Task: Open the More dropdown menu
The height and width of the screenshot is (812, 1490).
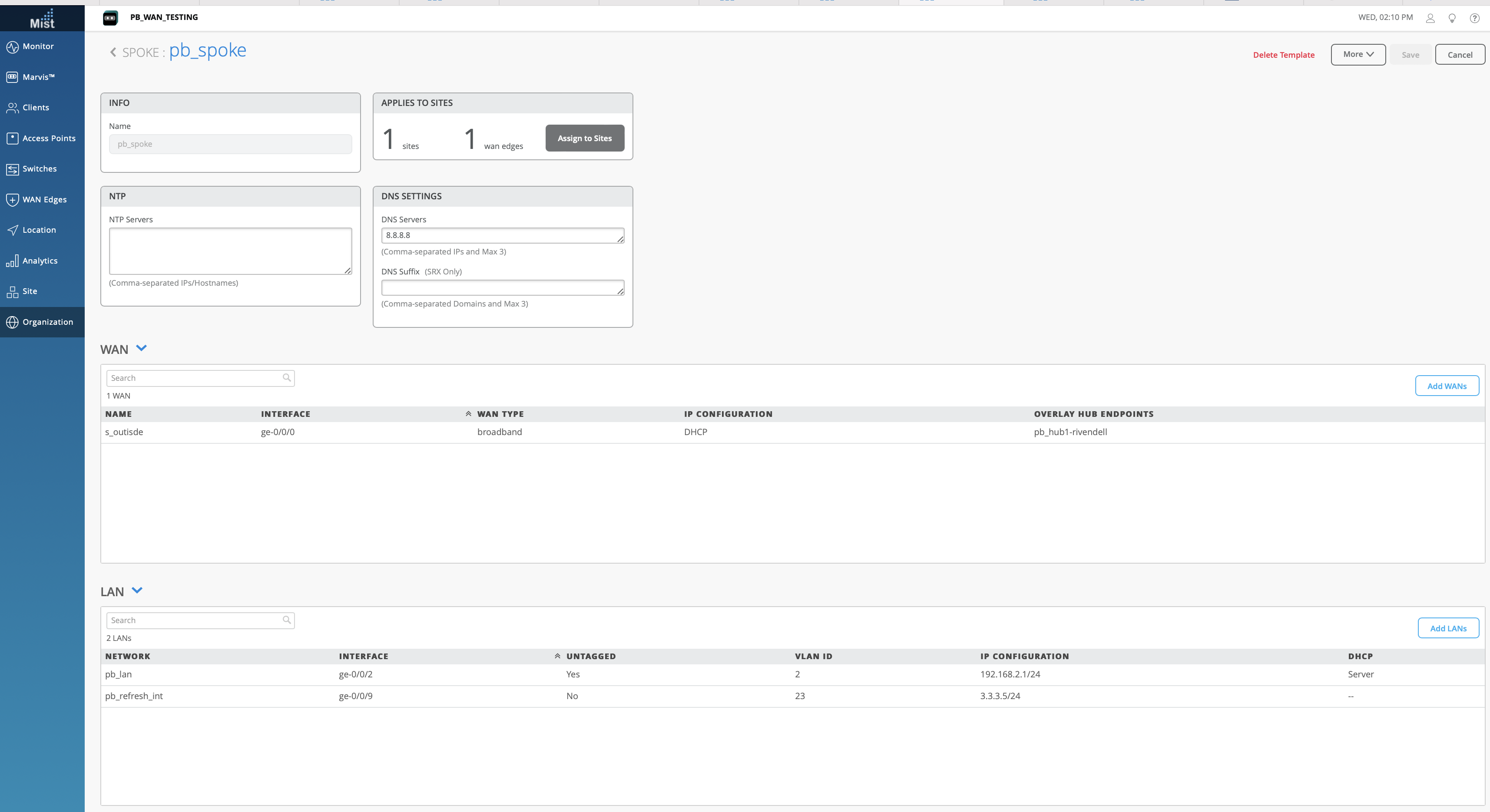Action: click(x=1358, y=54)
